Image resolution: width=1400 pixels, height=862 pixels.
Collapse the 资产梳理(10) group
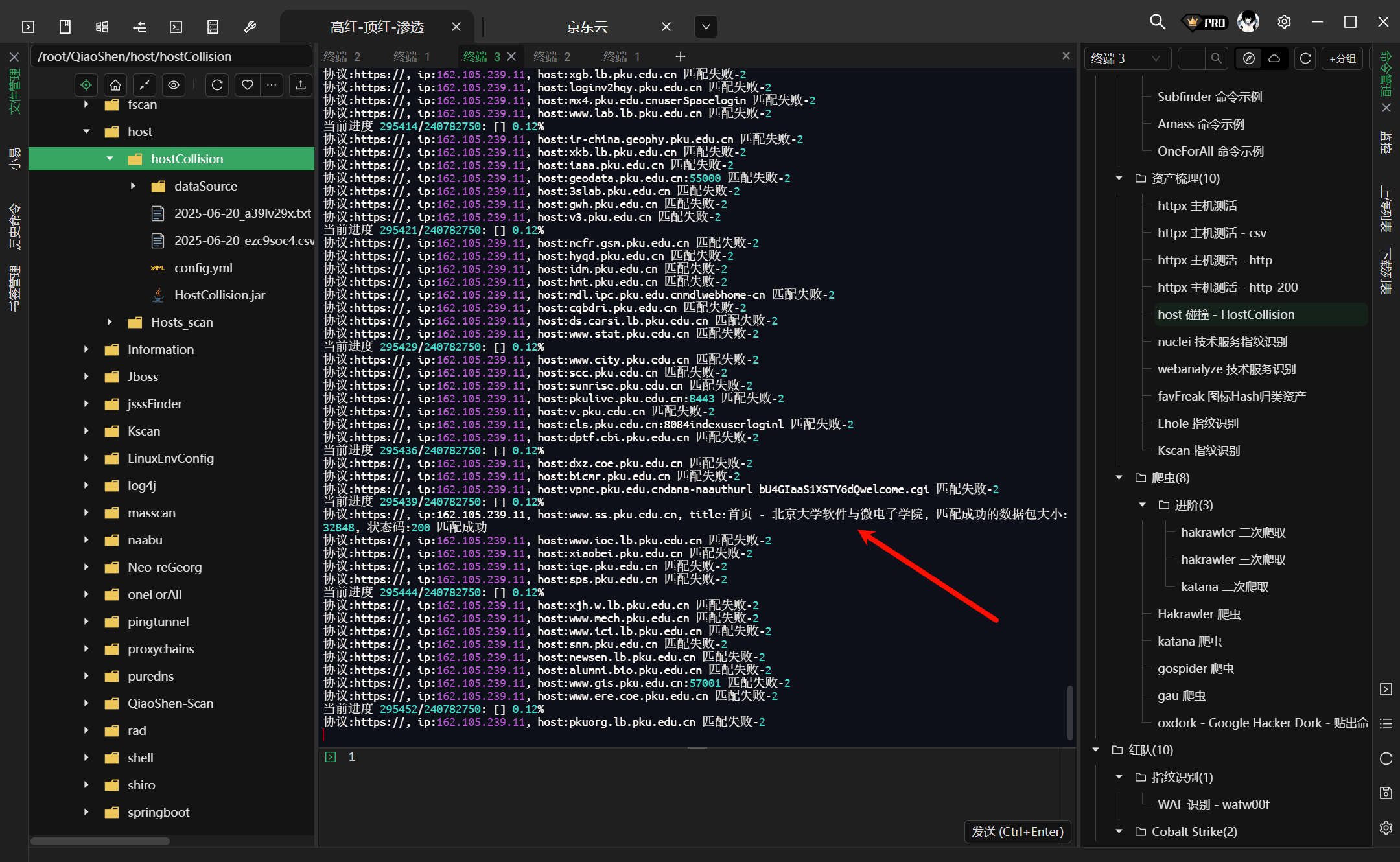(x=1119, y=178)
